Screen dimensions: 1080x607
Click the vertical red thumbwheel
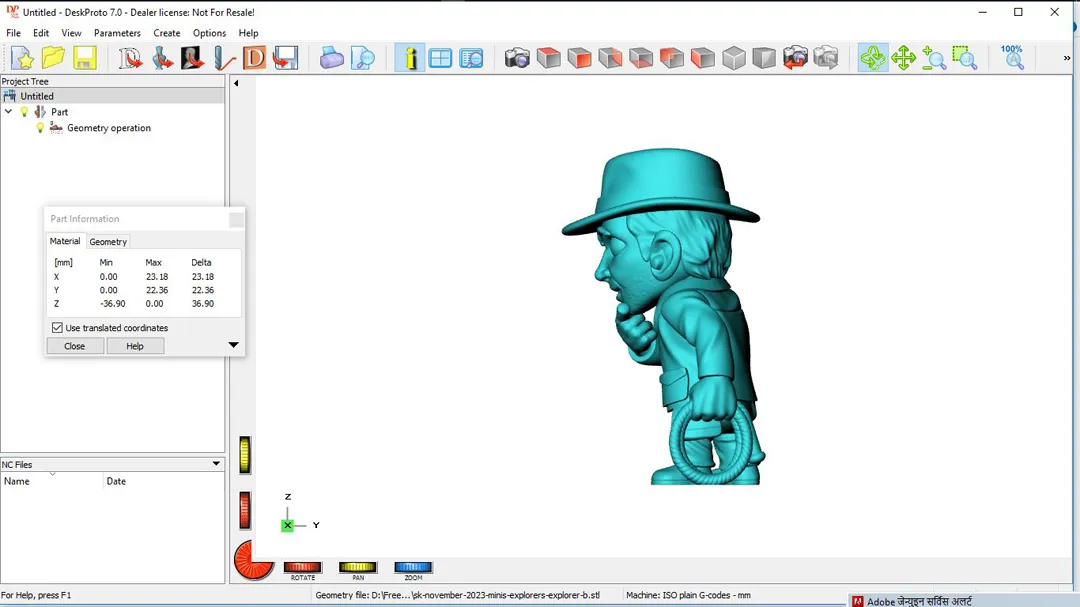245,511
